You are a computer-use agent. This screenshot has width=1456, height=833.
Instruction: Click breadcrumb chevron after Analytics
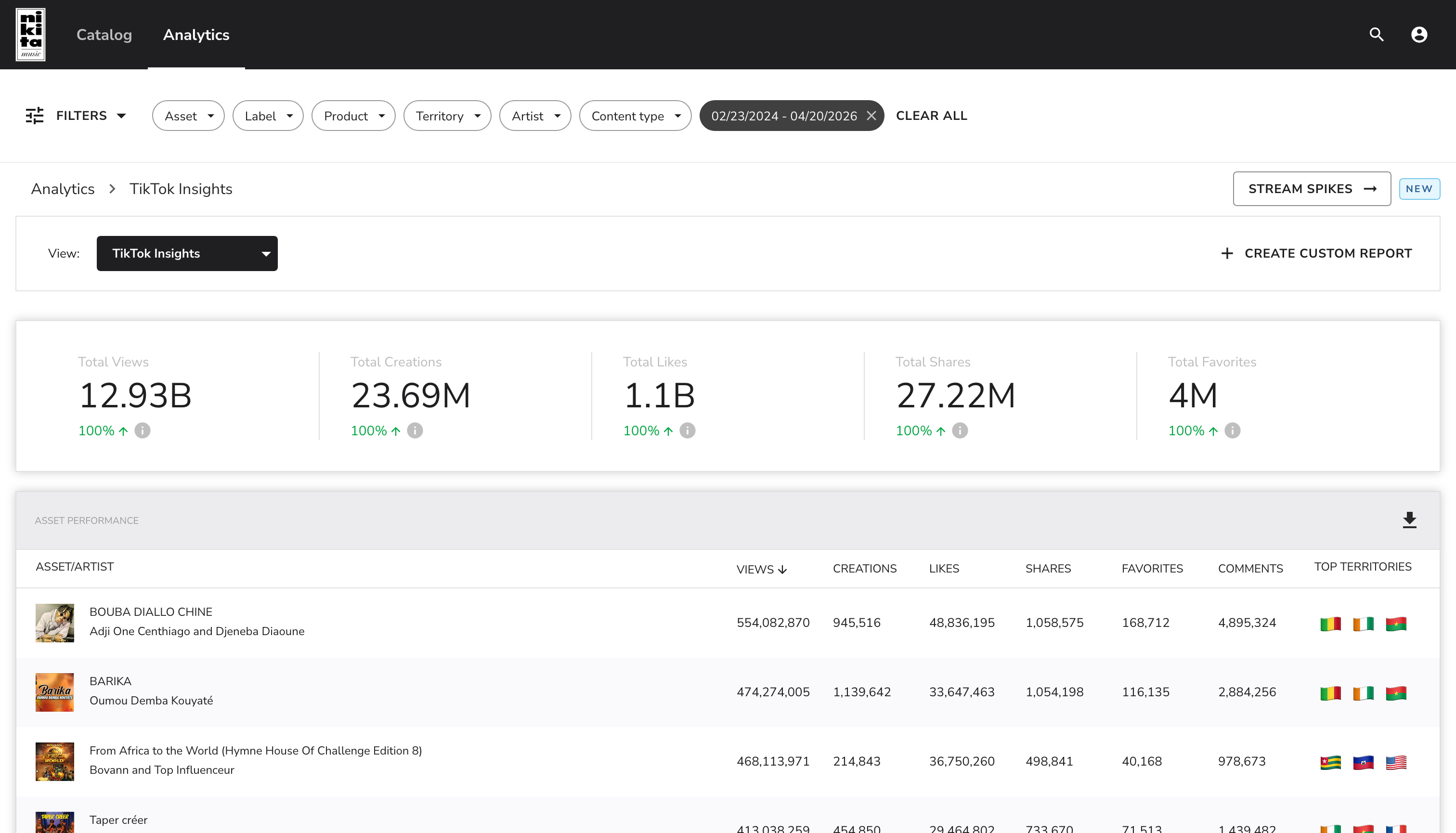[x=112, y=189]
